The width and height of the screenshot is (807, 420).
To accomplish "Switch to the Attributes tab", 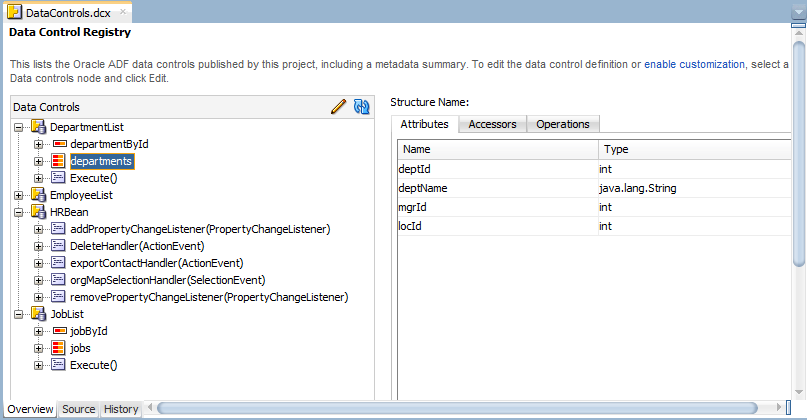I will (x=425, y=124).
